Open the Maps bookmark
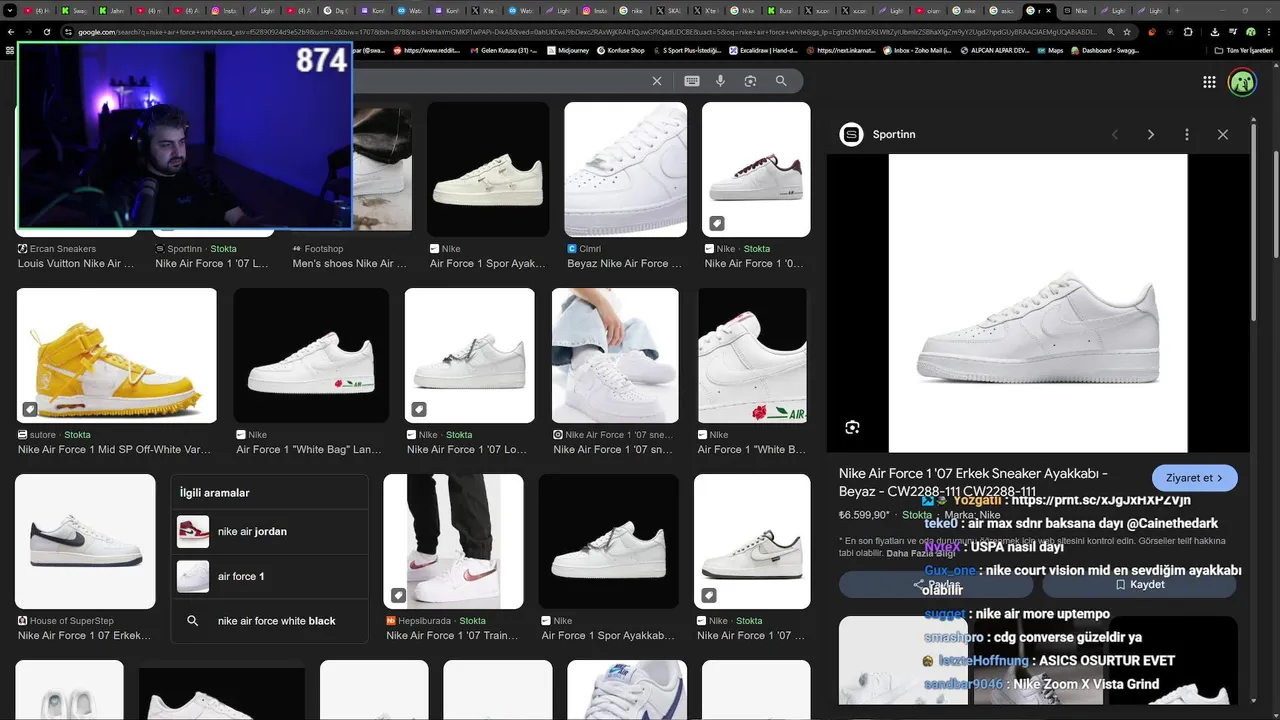Screen dimensions: 1280x720 pyautogui.click(x=1050, y=50)
